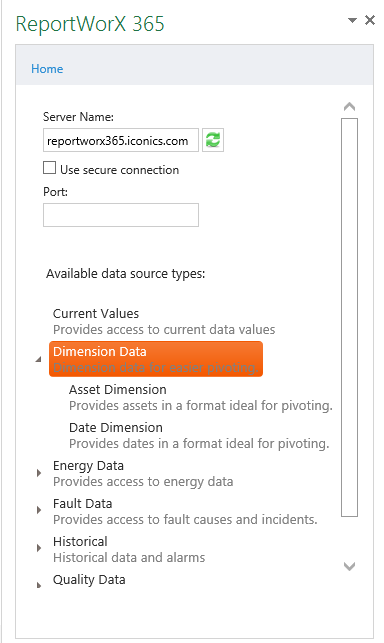Click into the Server Name field
The height and width of the screenshot is (643, 384).
pyautogui.click(x=121, y=140)
